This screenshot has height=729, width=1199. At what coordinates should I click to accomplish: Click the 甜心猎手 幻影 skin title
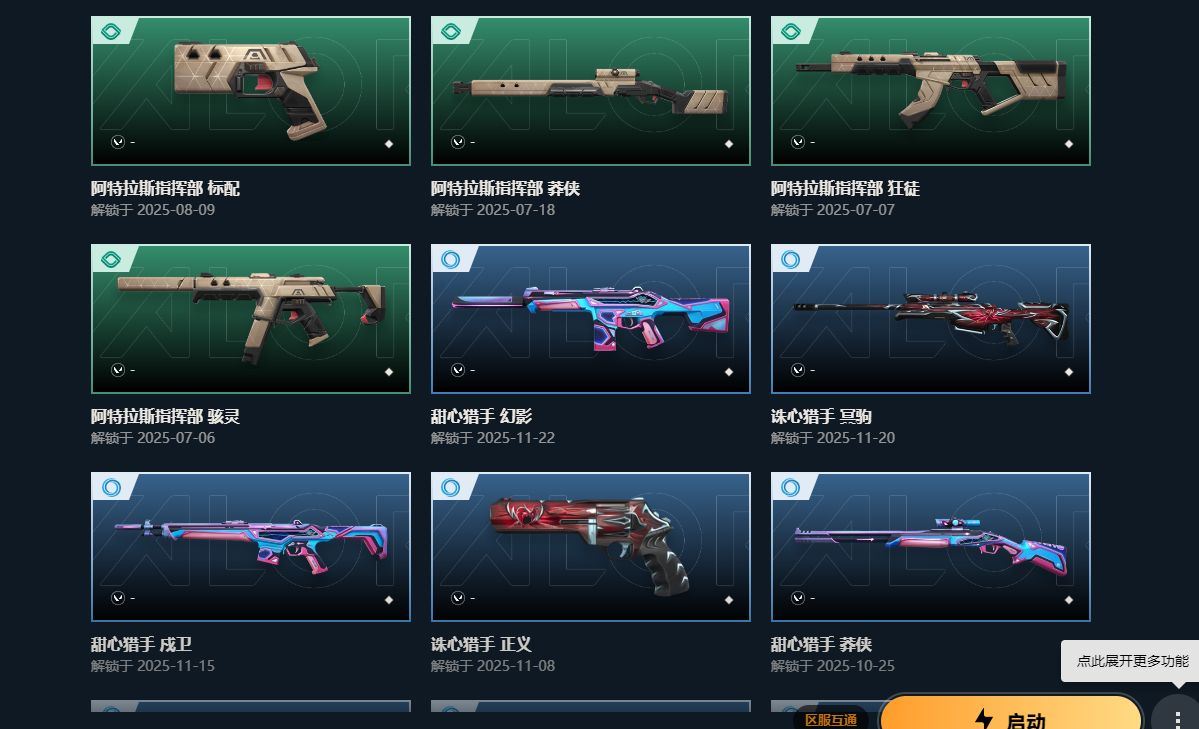coord(481,416)
